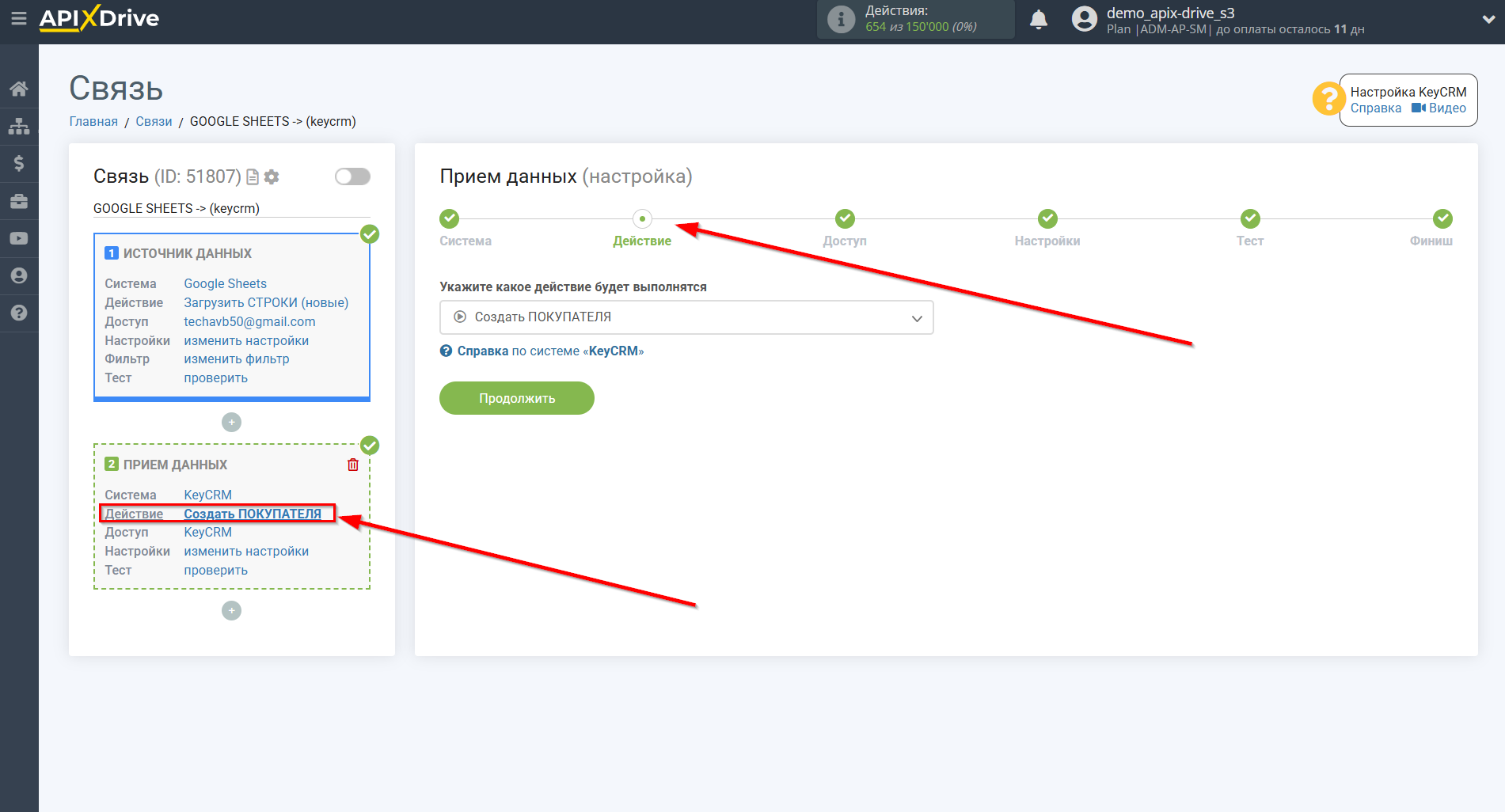
Task: Go to Доступ wizard step
Action: coord(845,218)
